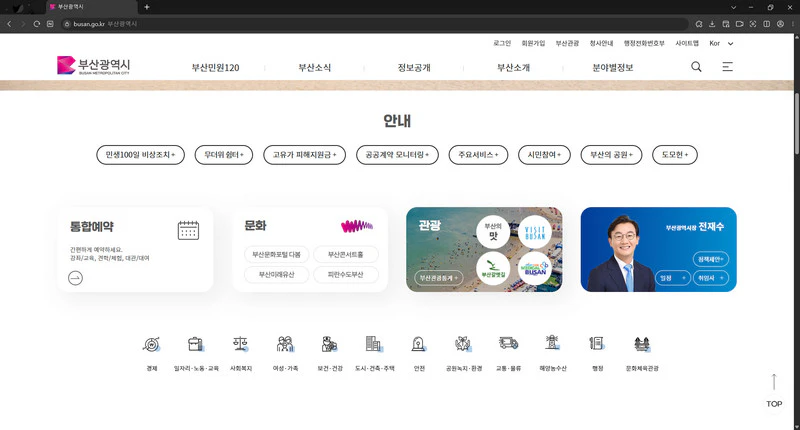Expand 부산의 공원 + pill

611,155
